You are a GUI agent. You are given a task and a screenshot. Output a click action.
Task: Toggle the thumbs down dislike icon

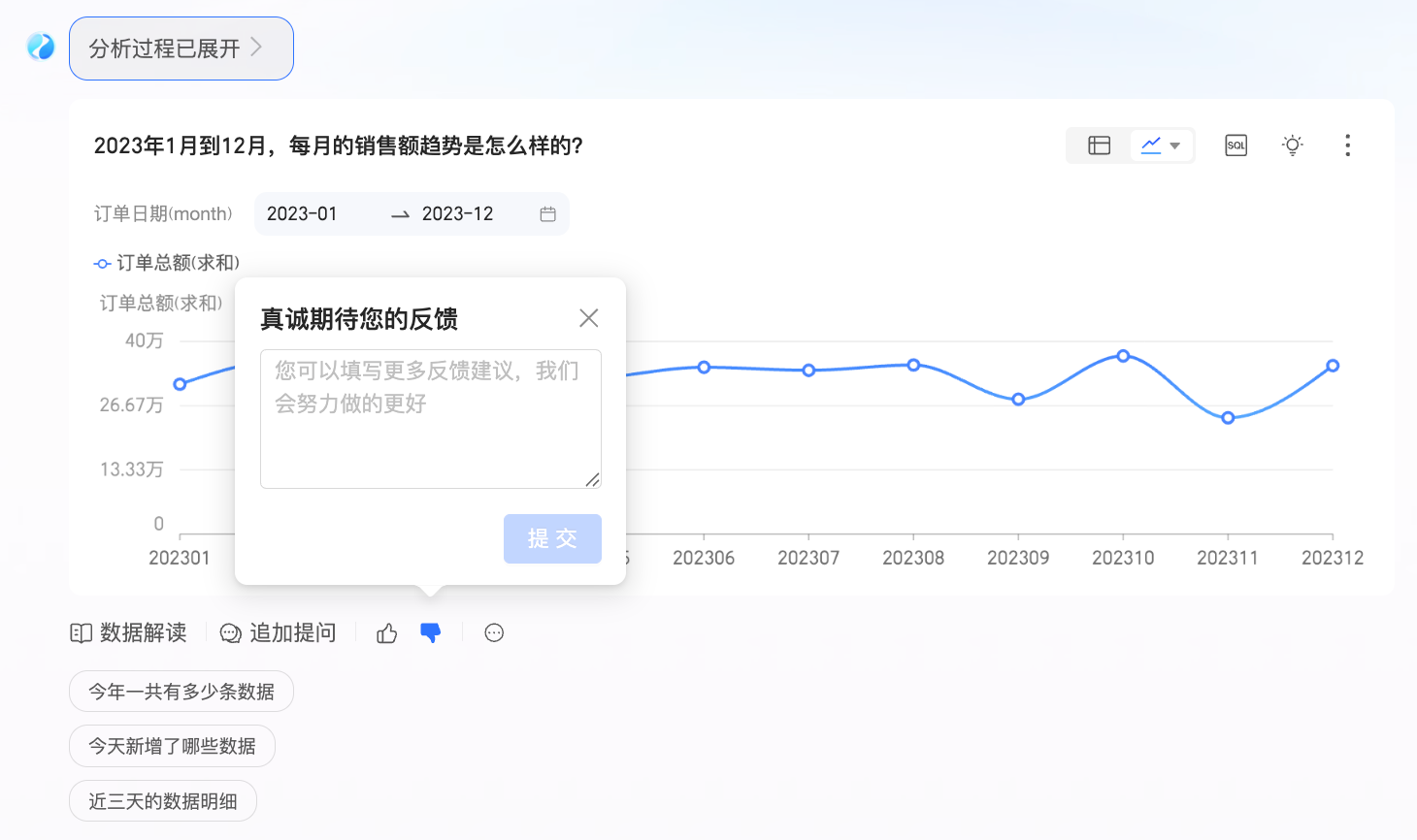click(430, 633)
